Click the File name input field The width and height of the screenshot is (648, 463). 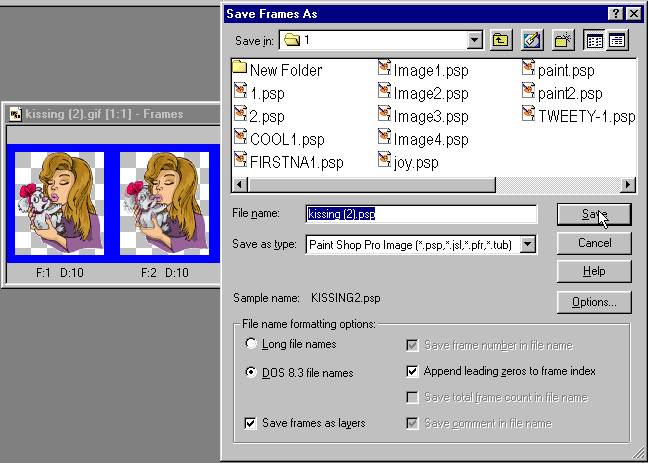pyautogui.click(x=421, y=214)
